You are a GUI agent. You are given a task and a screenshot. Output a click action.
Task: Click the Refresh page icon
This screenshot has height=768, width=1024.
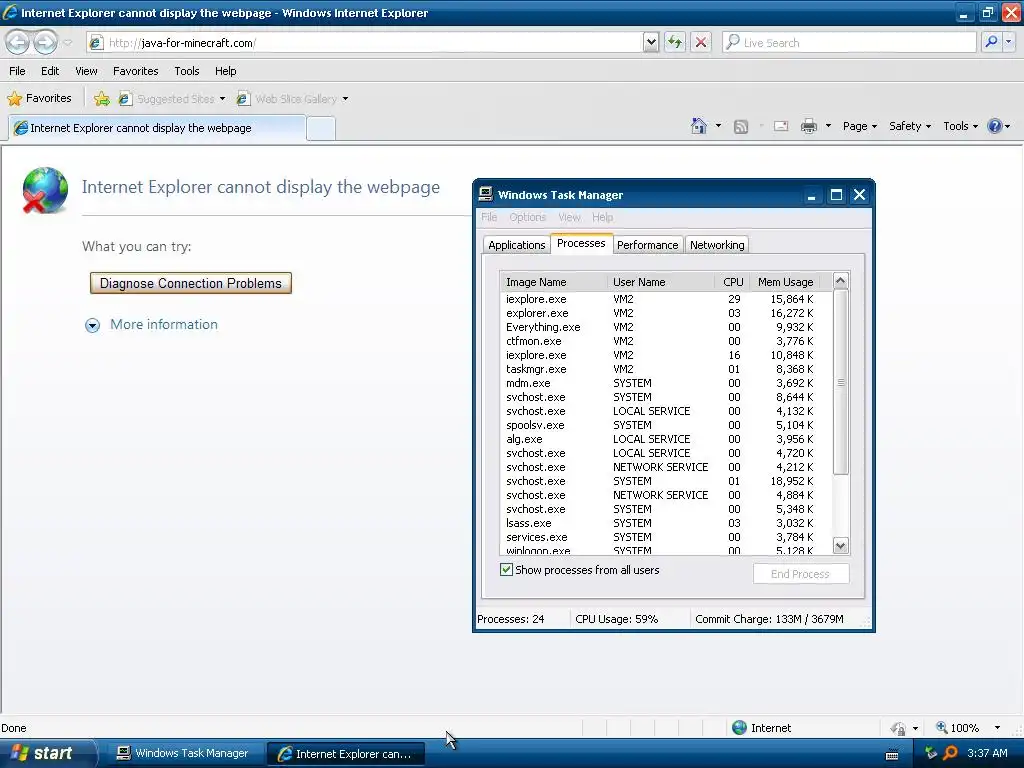tap(675, 42)
